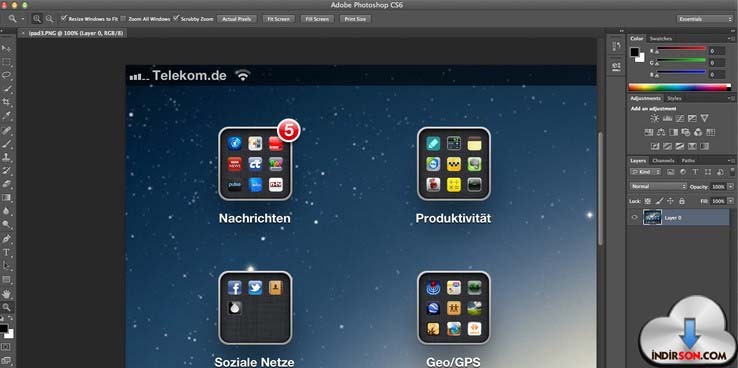Screen dimensions: 738x368
Task: Select the Horizontal Type tool
Action: click(6, 253)
